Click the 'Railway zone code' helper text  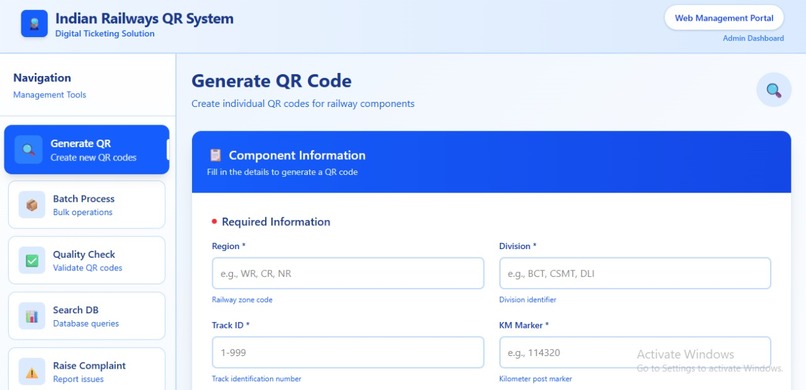242,300
